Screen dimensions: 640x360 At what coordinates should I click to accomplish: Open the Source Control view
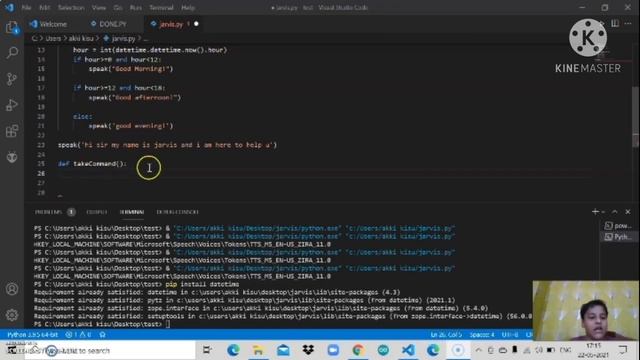tap(12, 79)
